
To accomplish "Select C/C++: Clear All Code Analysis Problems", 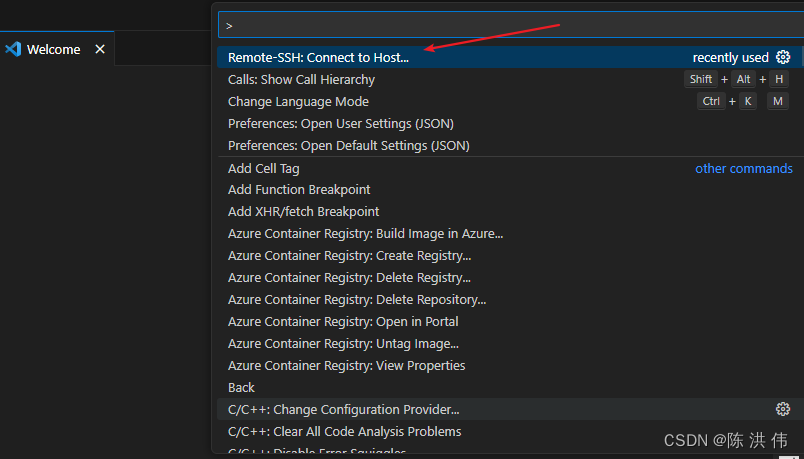I will tap(344, 431).
